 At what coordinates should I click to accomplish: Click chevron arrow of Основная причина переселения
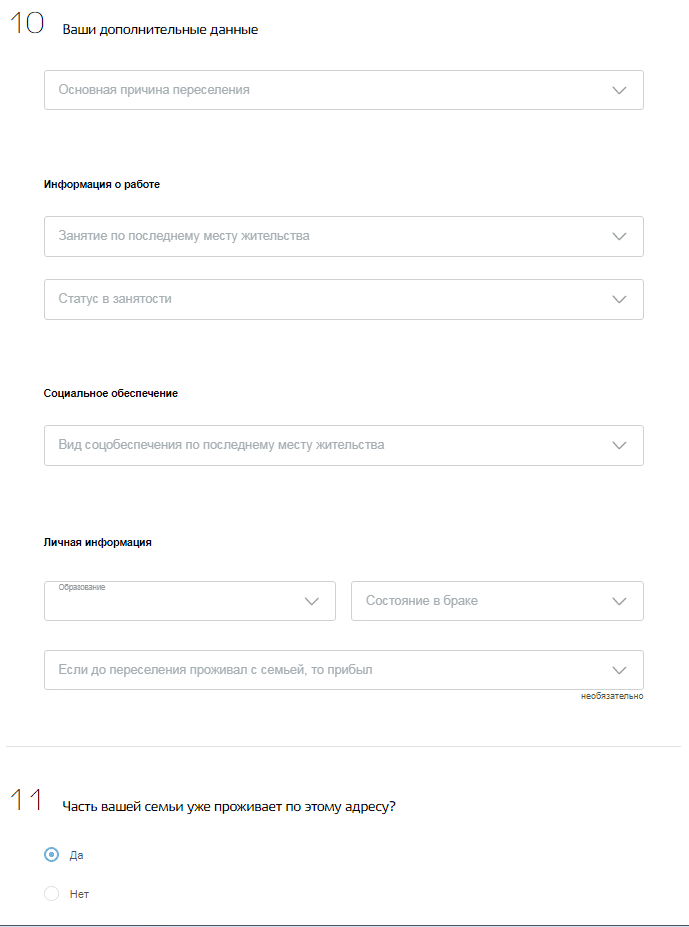[x=619, y=90]
